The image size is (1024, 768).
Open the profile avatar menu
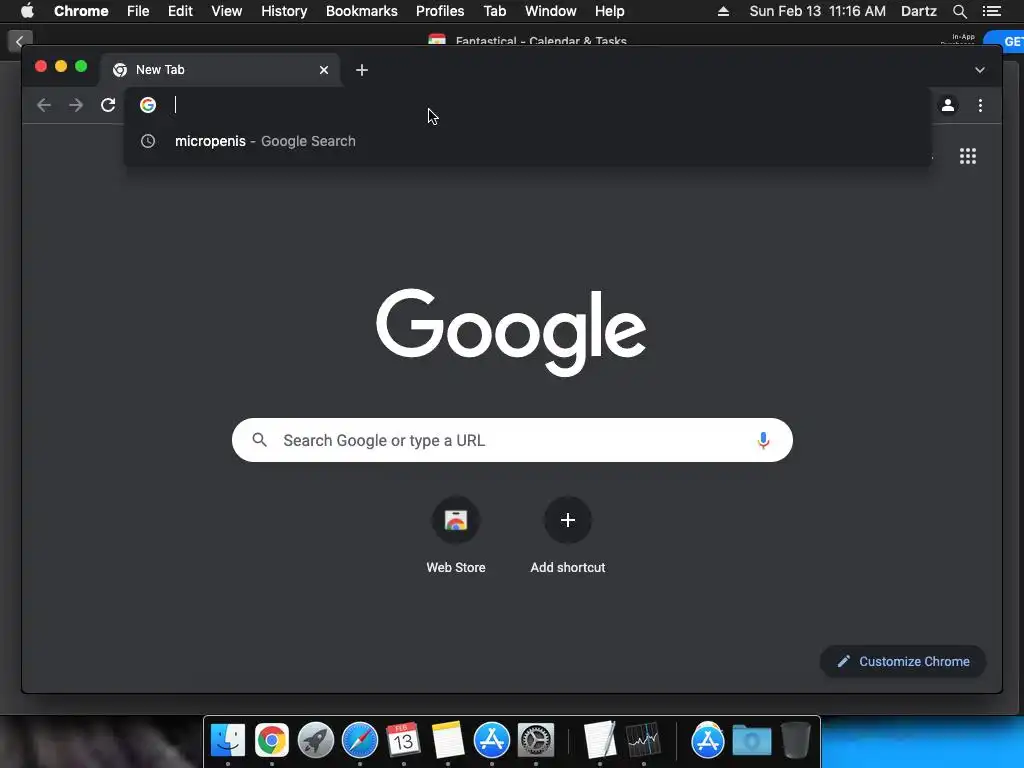point(948,105)
